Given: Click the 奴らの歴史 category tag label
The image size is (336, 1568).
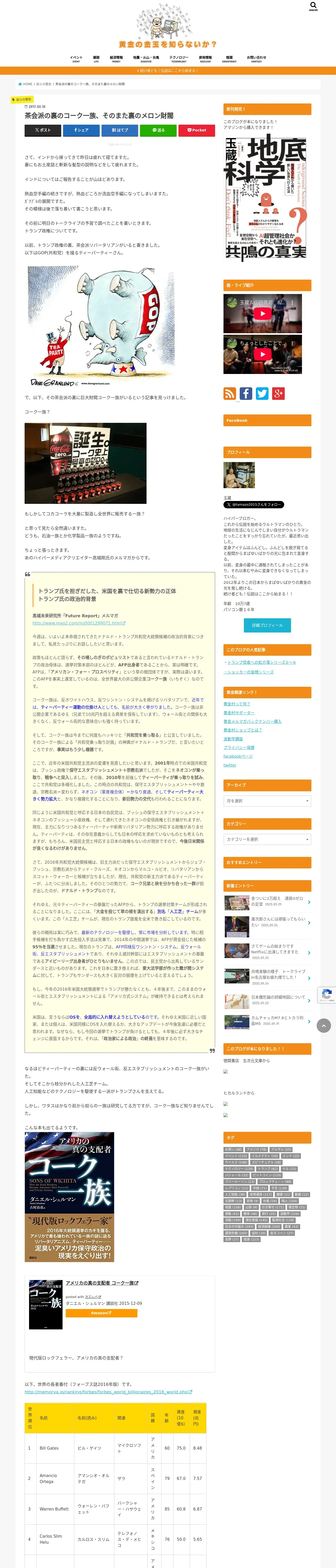Looking at the screenshot, I should 23,99.
